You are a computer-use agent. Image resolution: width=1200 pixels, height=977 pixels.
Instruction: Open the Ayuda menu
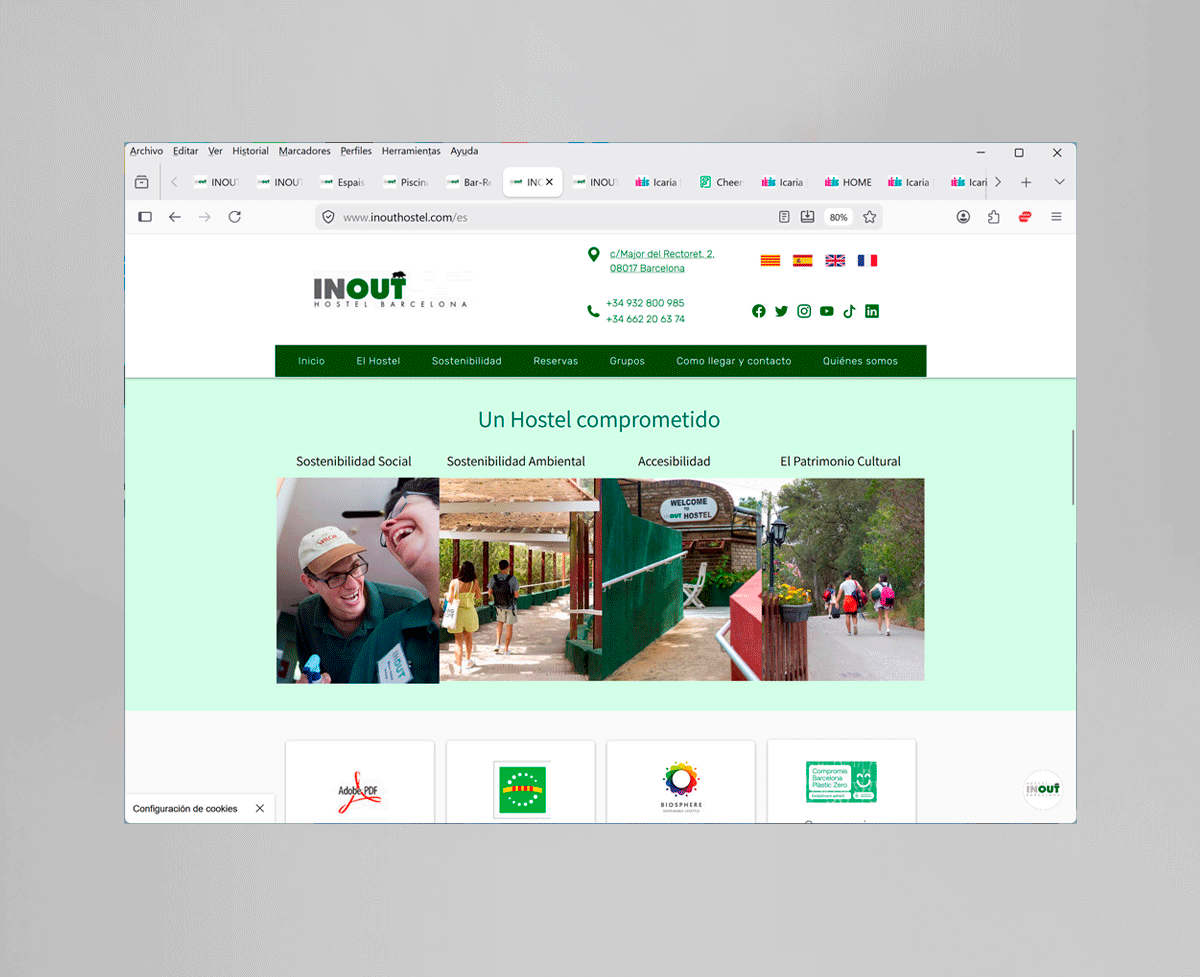(x=464, y=151)
